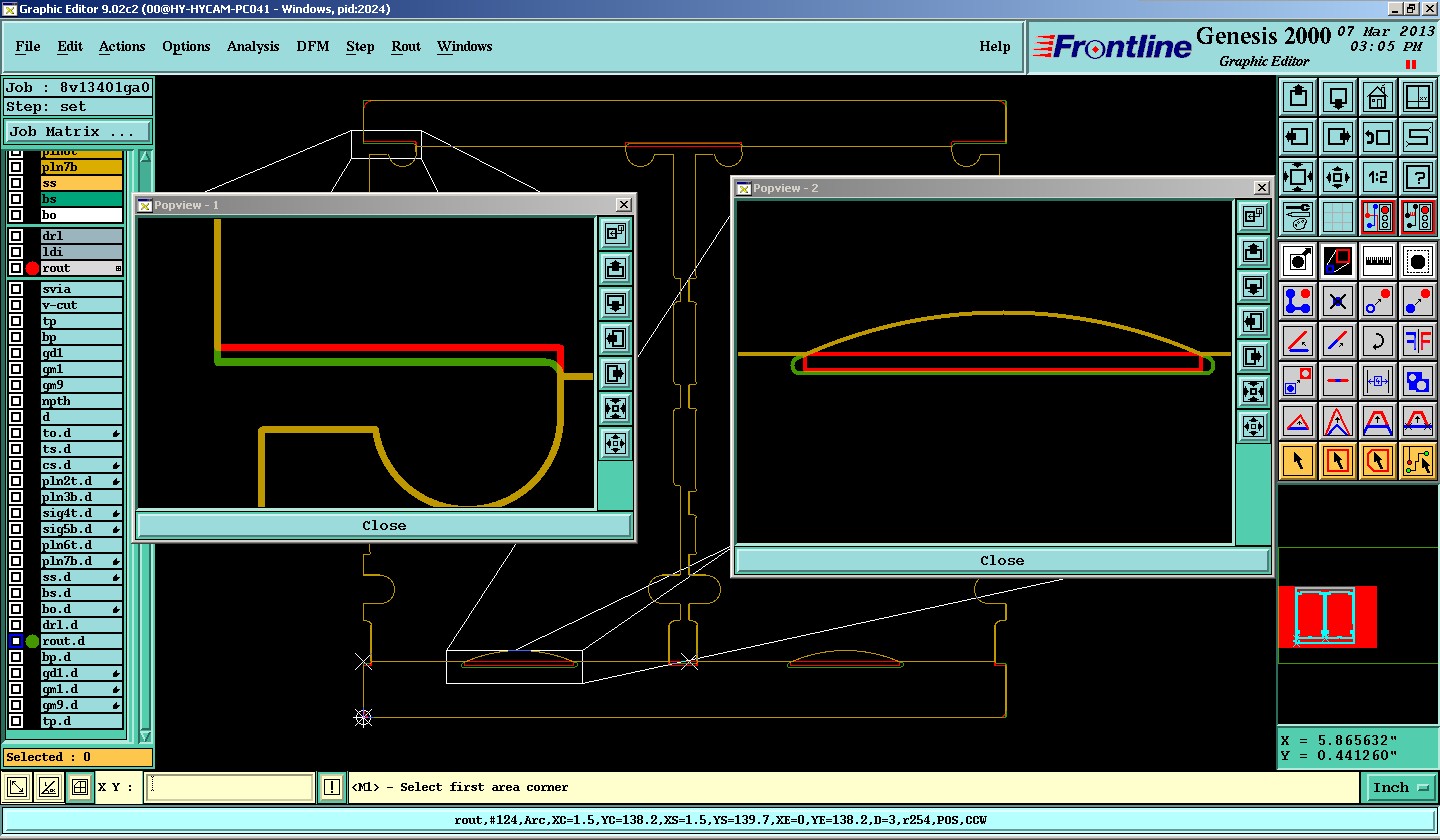Click the rotate arrow tool icon
This screenshot has width=1440, height=840.
tap(1377, 341)
